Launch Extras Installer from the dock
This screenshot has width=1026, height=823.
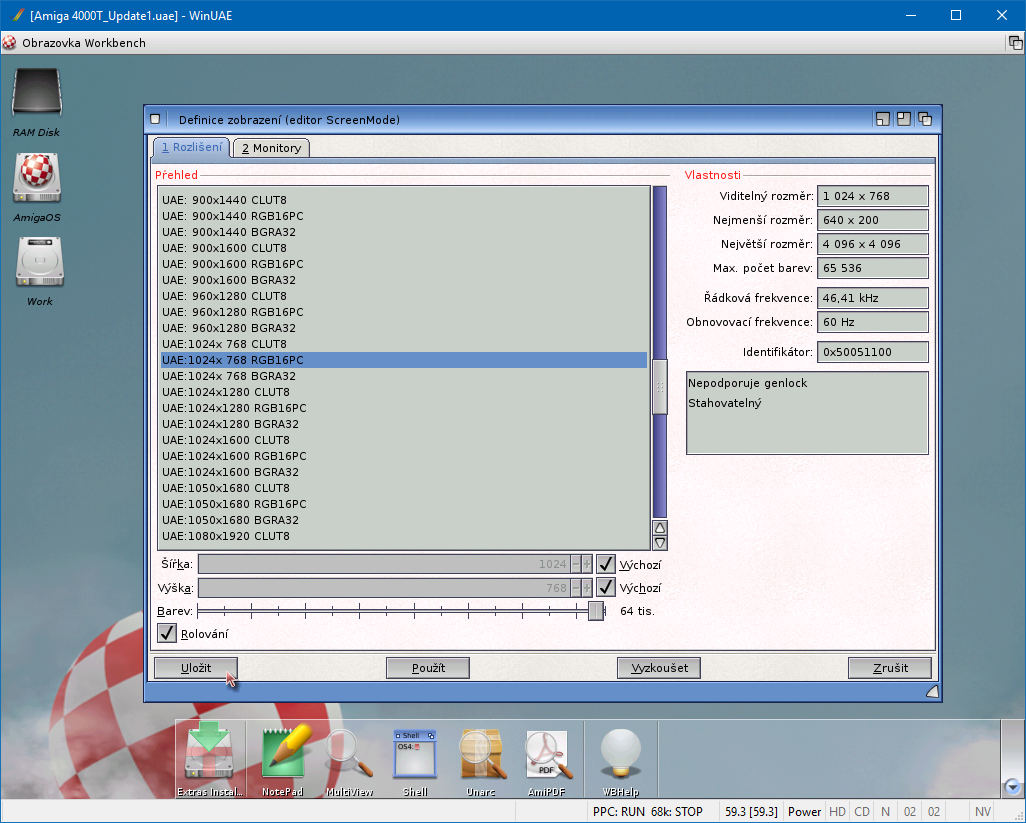coord(208,755)
